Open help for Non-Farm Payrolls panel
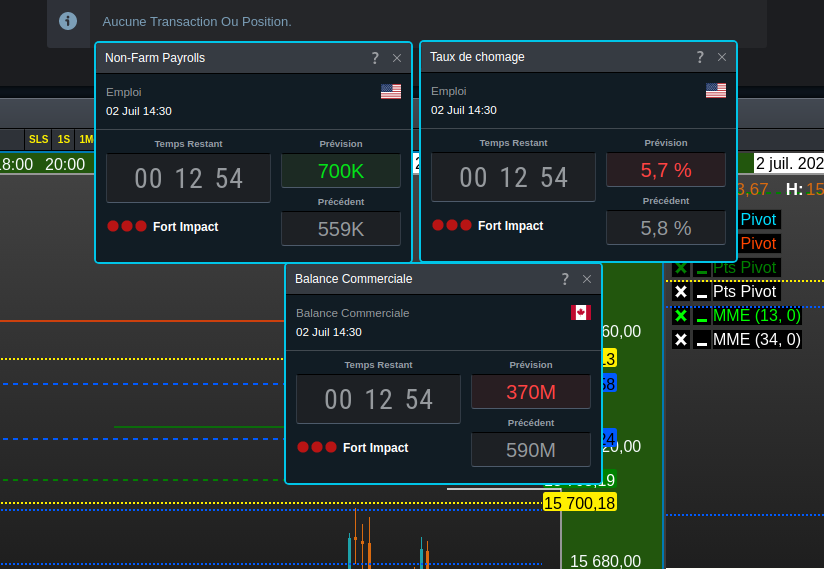 [x=375, y=58]
